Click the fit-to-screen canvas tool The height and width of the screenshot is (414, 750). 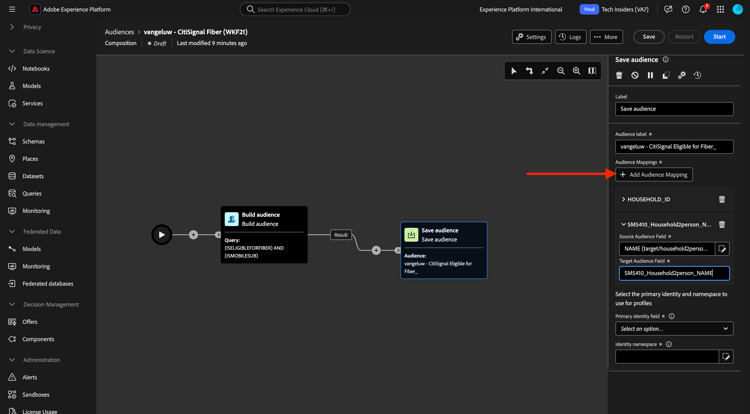coord(545,71)
